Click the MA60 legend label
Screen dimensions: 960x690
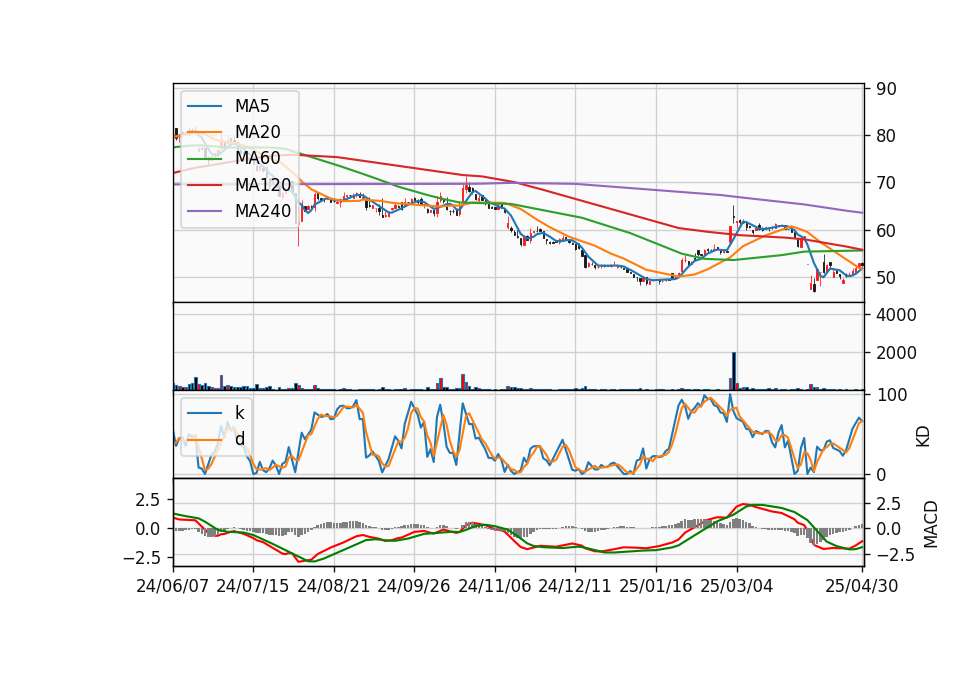(x=257, y=159)
